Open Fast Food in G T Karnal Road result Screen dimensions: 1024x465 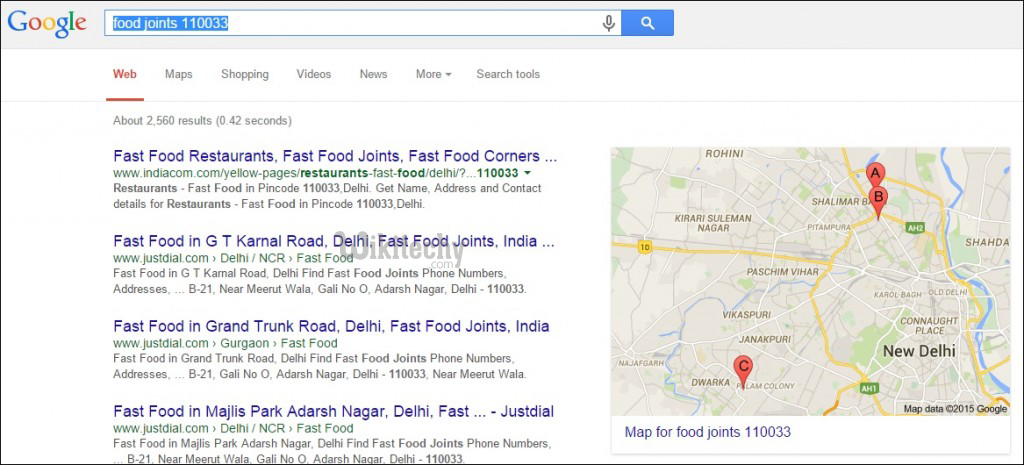(x=335, y=241)
